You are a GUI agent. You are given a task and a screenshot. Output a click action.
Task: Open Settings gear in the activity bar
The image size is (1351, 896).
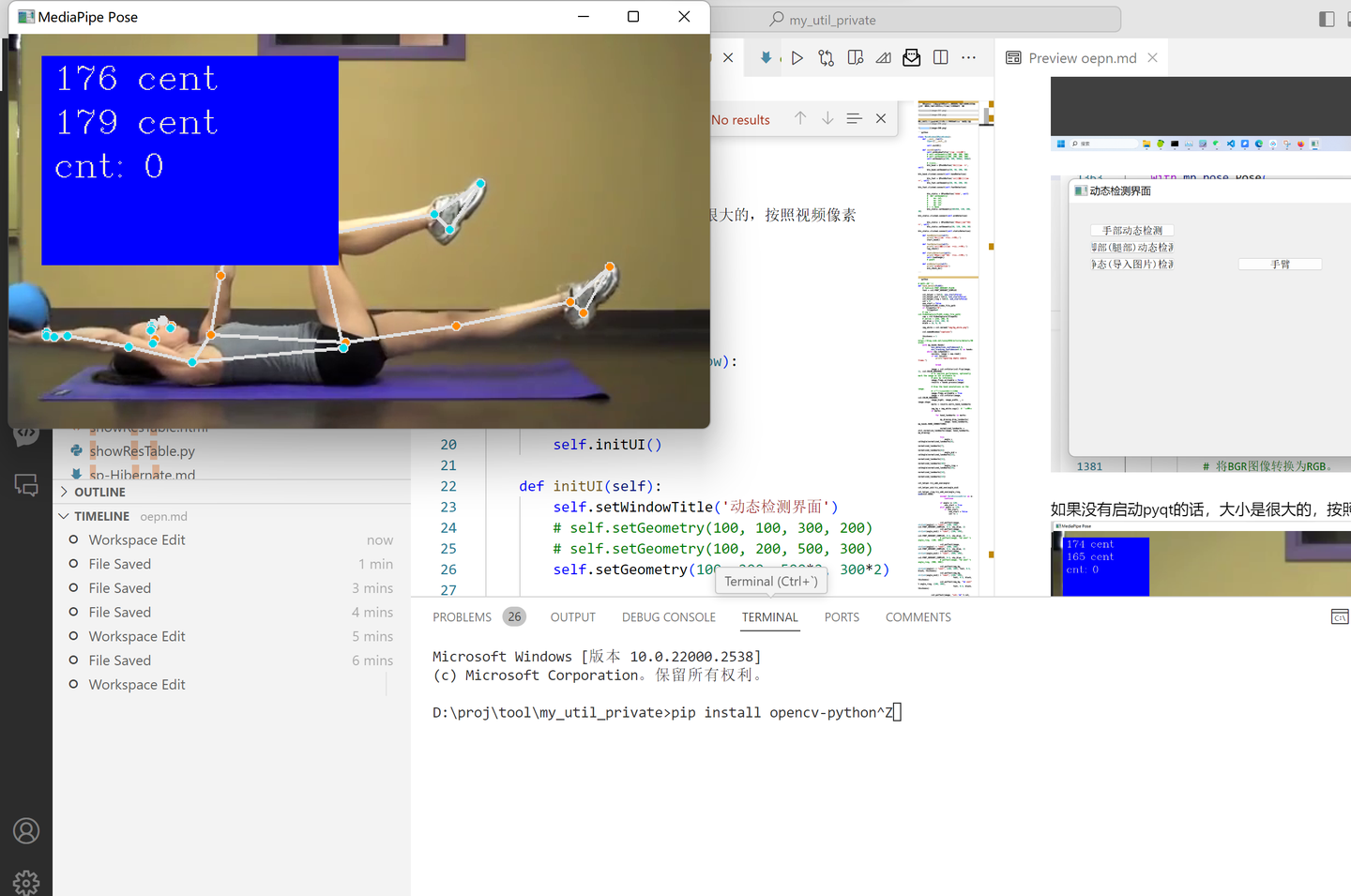pyautogui.click(x=25, y=882)
